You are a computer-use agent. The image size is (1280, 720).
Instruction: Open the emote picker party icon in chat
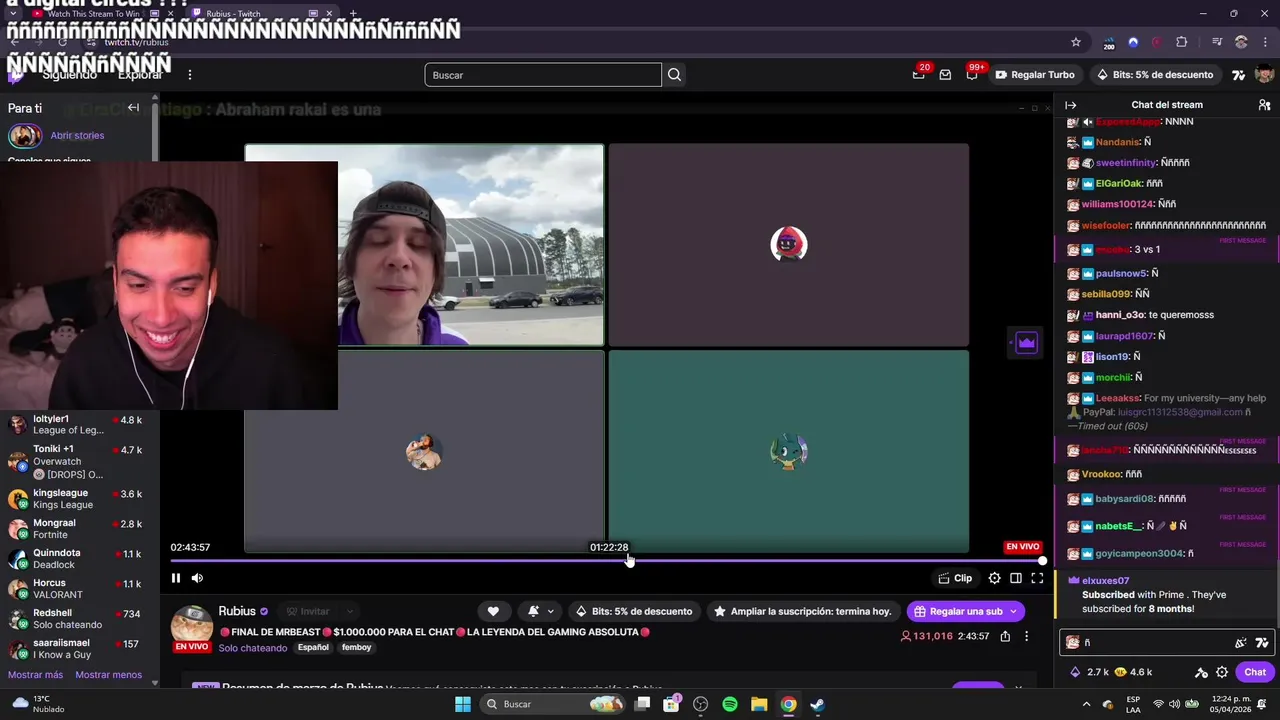[1241, 643]
